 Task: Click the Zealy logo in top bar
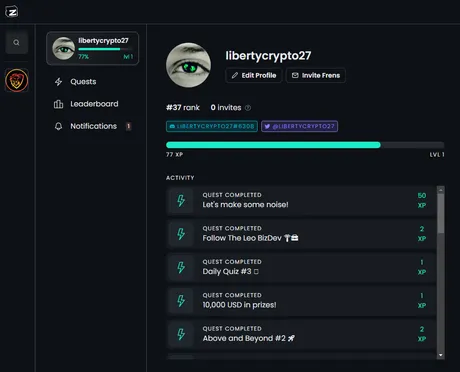(12, 12)
